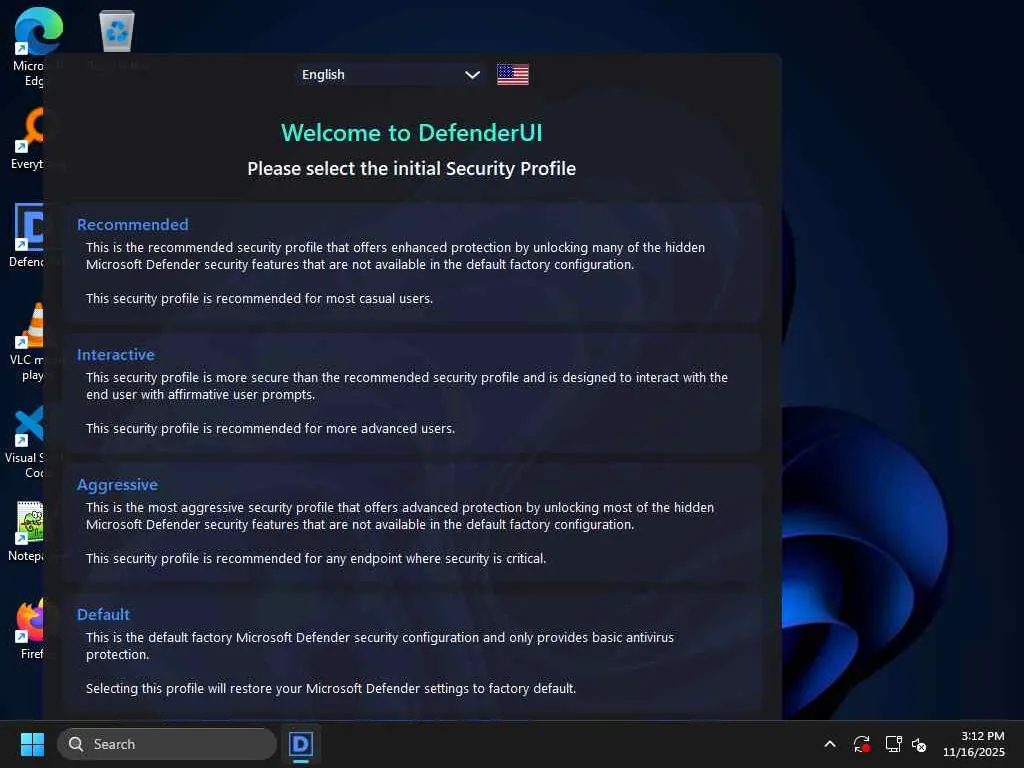Show hidden system tray icons

click(829, 744)
